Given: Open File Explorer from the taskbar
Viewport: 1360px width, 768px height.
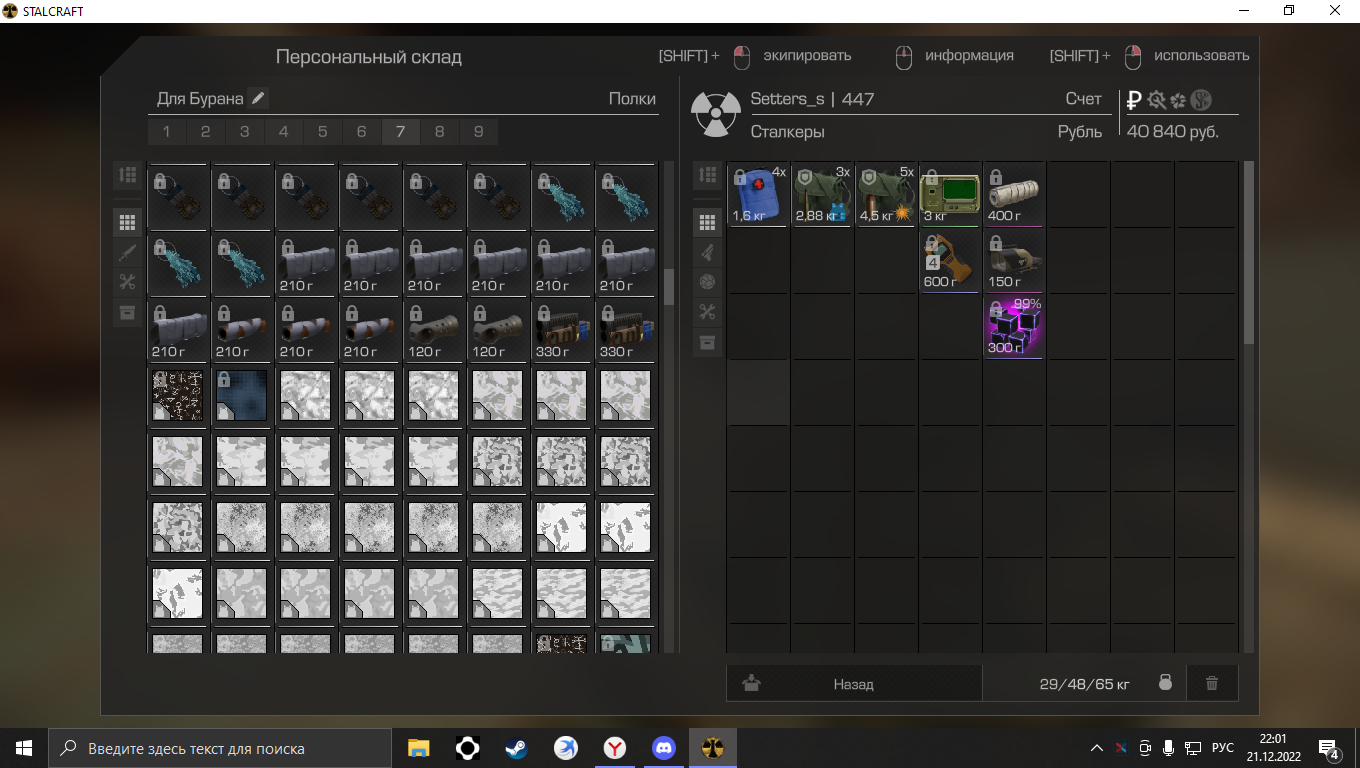Looking at the screenshot, I should point(419,748).
